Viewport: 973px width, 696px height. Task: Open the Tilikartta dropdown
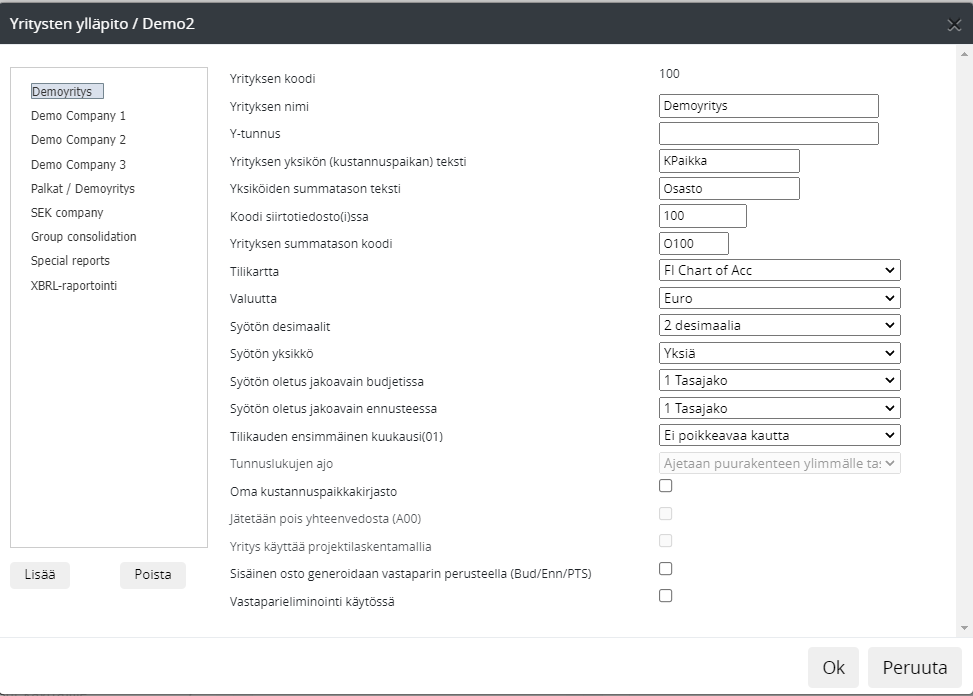780,270
